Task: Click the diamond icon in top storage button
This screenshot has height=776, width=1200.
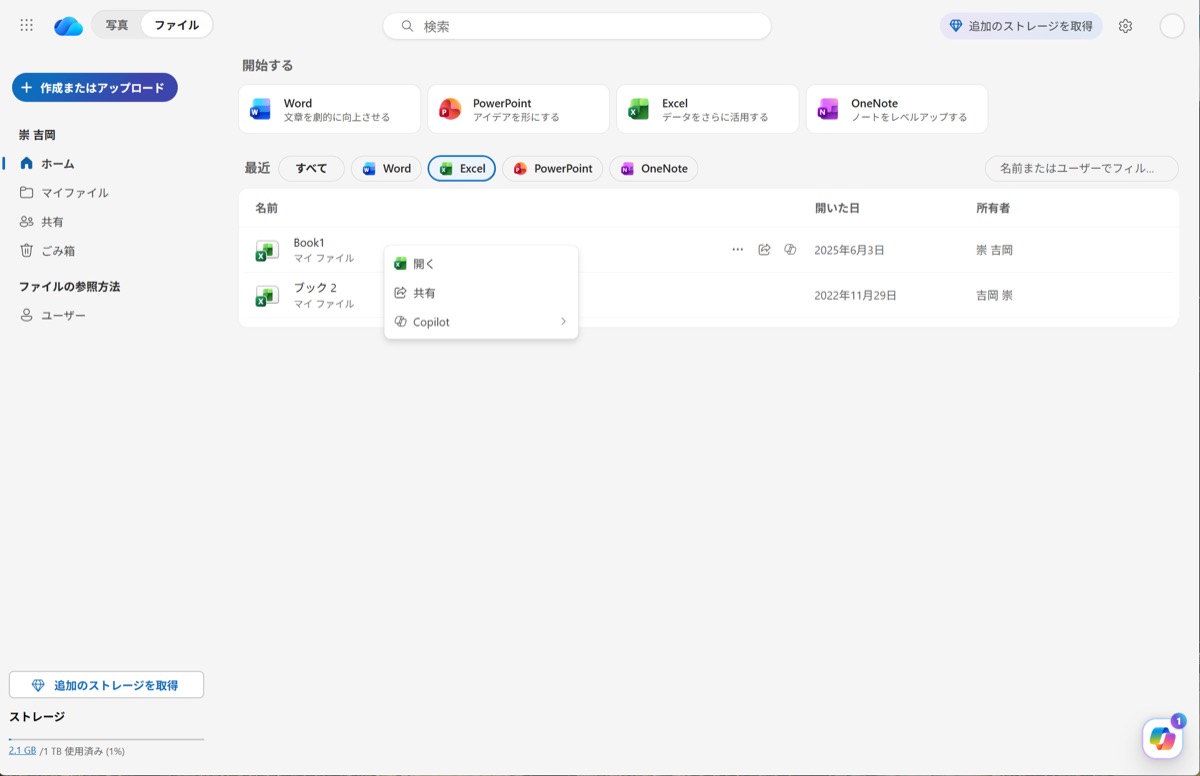Action: click(956, 26)
